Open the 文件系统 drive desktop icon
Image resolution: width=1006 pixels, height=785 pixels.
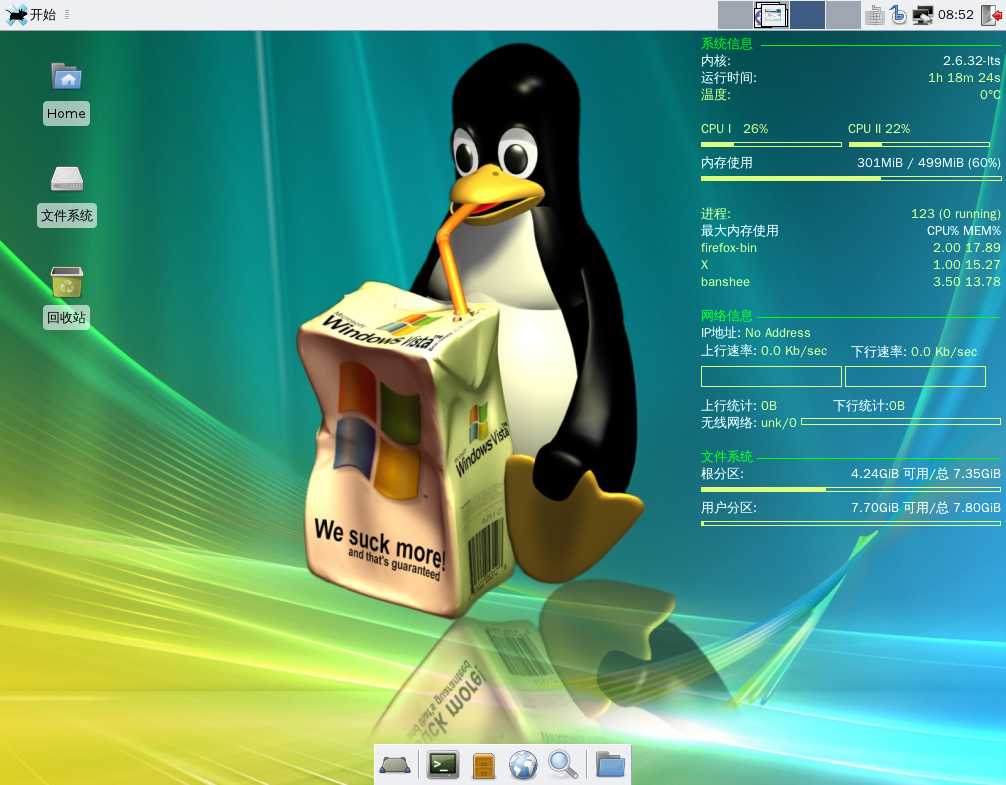coord(67,195)
